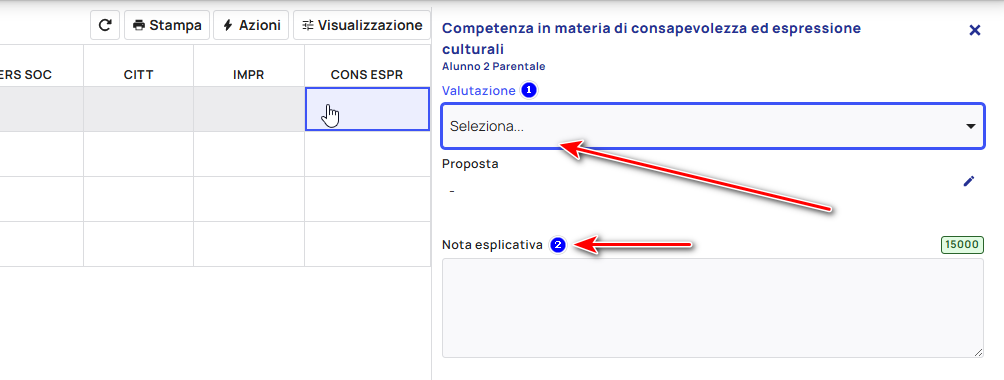Edit the Proposta with pencil icon

pos(969,181)
